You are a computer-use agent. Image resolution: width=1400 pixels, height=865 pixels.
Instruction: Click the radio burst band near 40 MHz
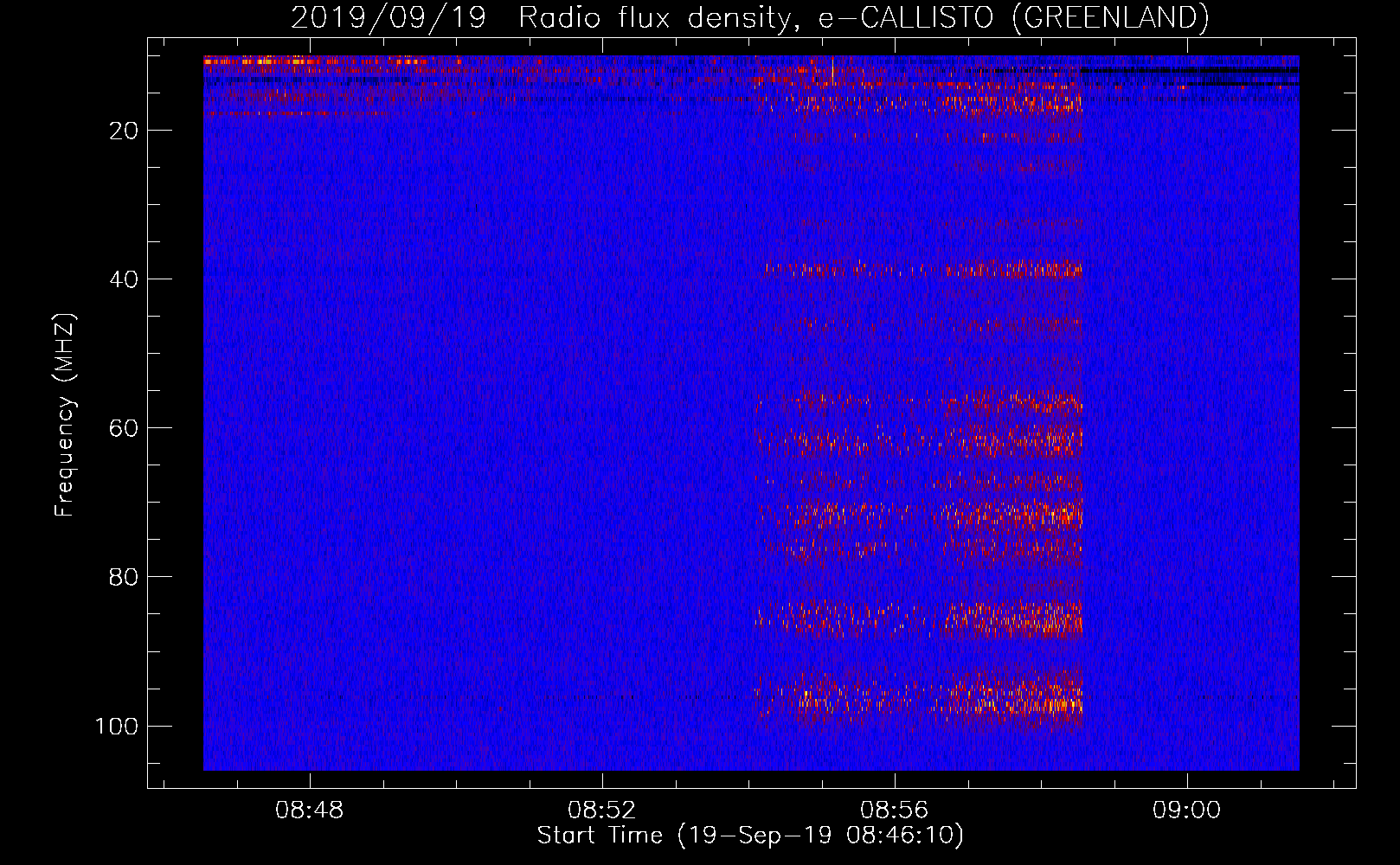923,270
